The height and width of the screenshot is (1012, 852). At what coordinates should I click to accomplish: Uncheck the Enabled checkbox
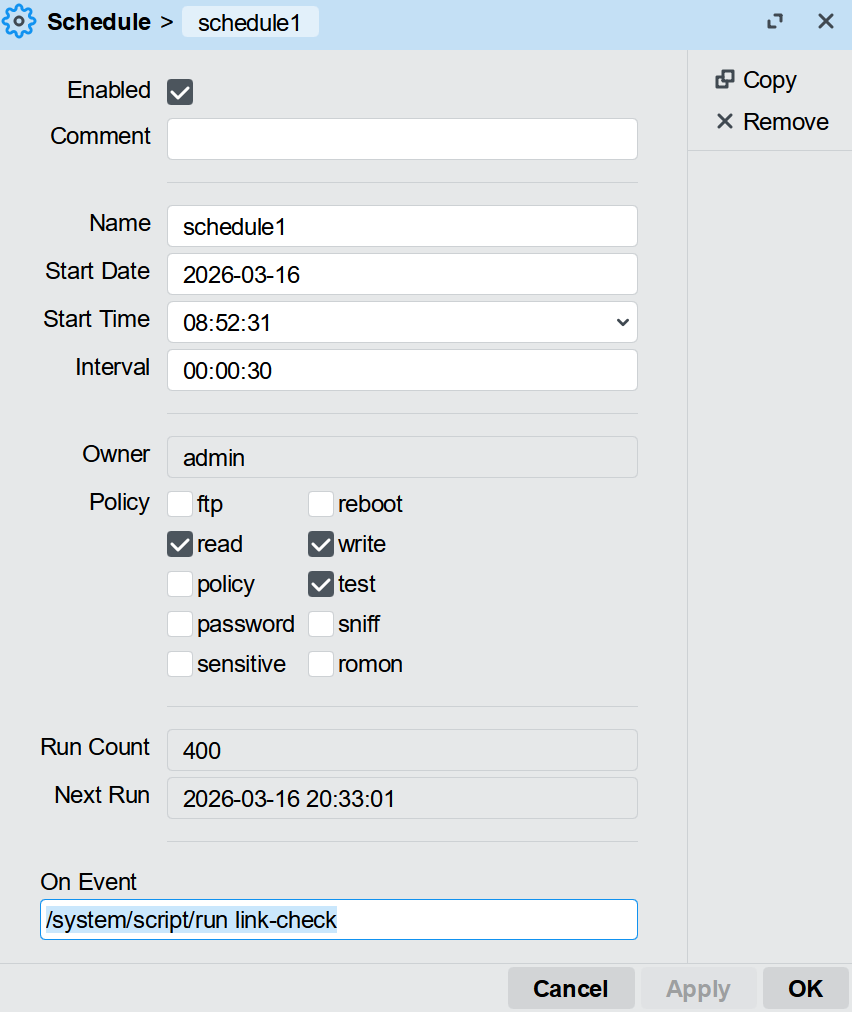point(180,92)
